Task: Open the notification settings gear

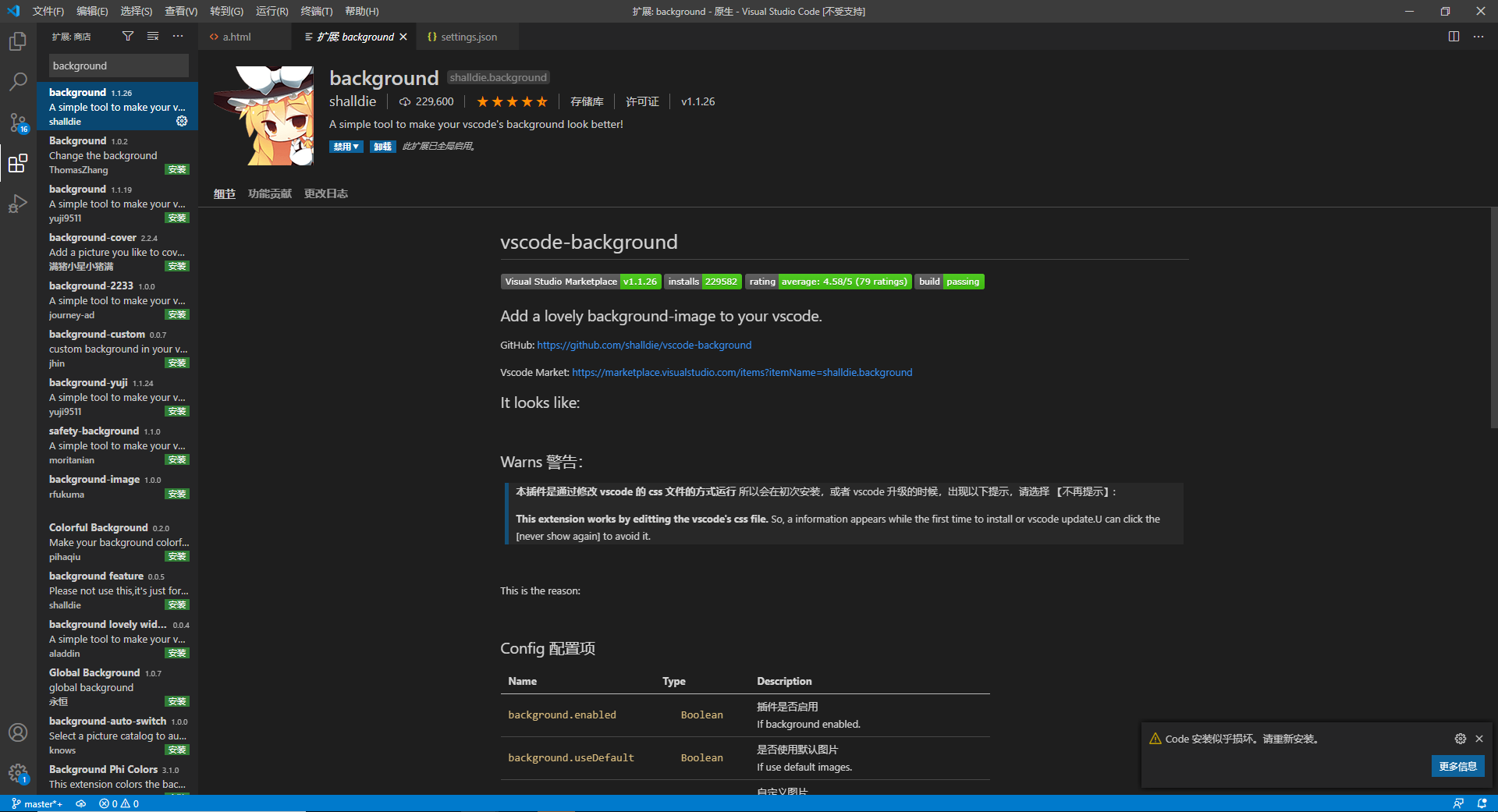Action: click(x=1459, y=739)
